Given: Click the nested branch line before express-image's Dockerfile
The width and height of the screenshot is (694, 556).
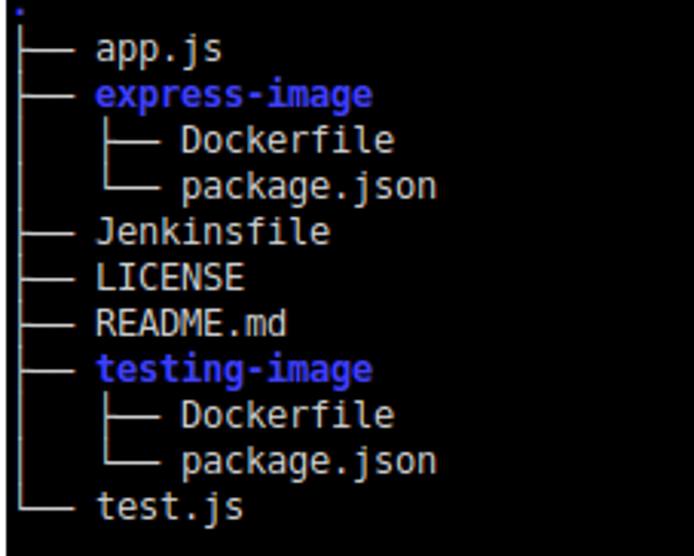Looking at the screenshot, I should [132, 140].
